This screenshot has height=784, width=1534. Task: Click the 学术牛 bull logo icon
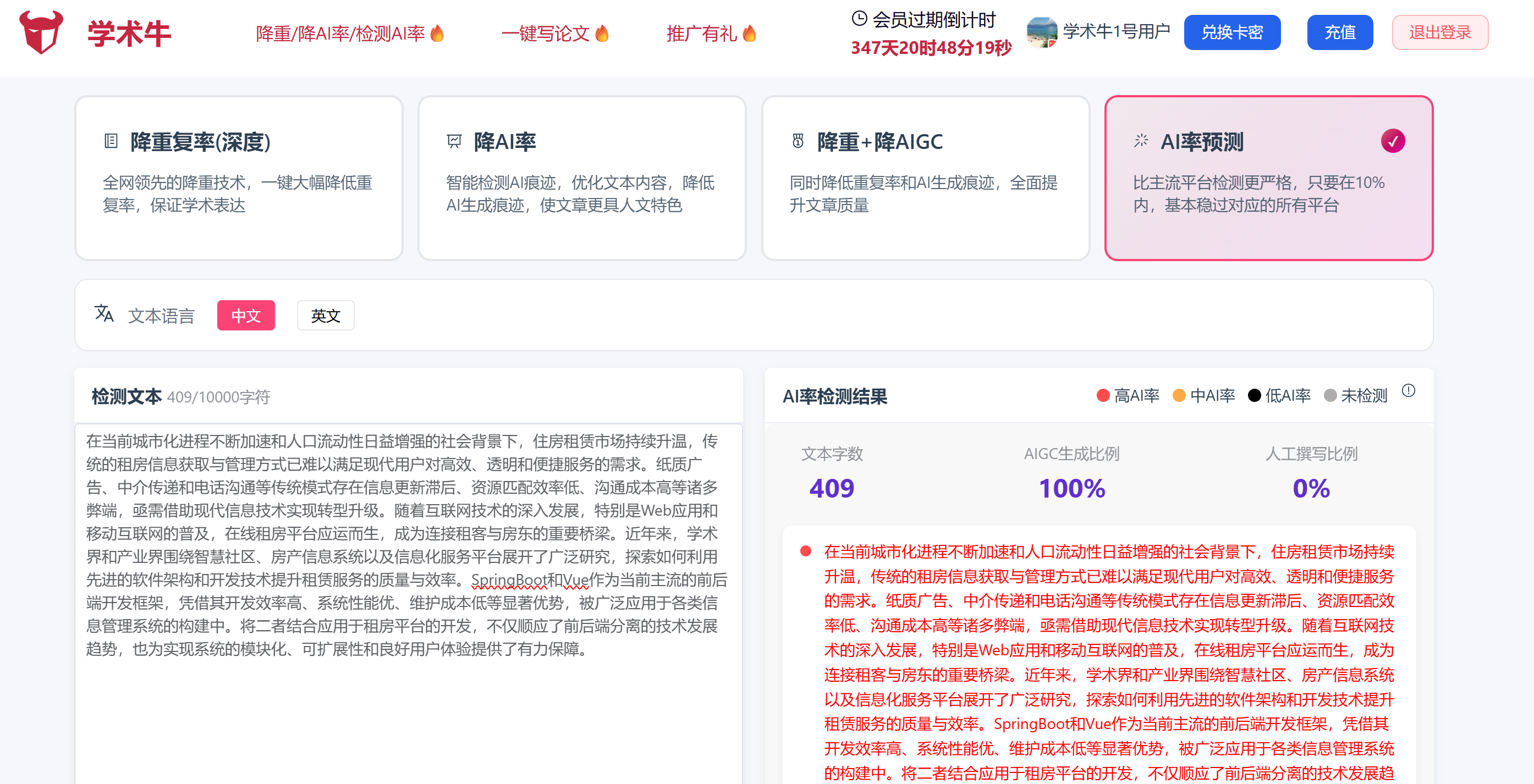(41, 32)
